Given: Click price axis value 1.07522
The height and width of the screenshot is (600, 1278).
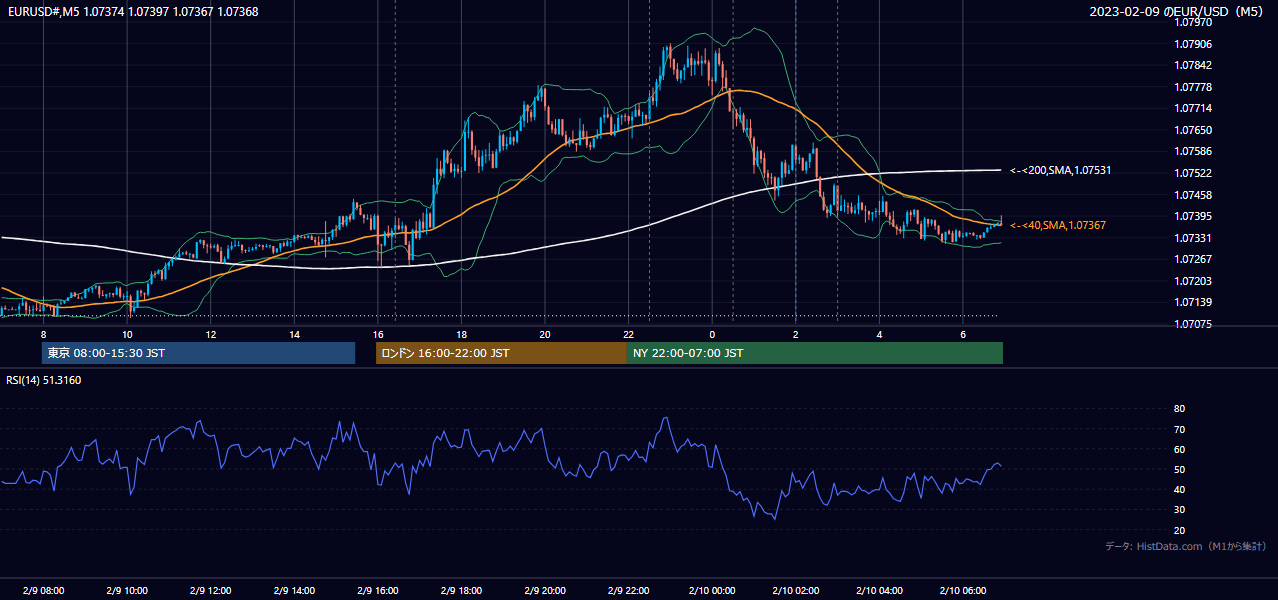Looking at the screenshot, I should click(x=1192, y=173).
